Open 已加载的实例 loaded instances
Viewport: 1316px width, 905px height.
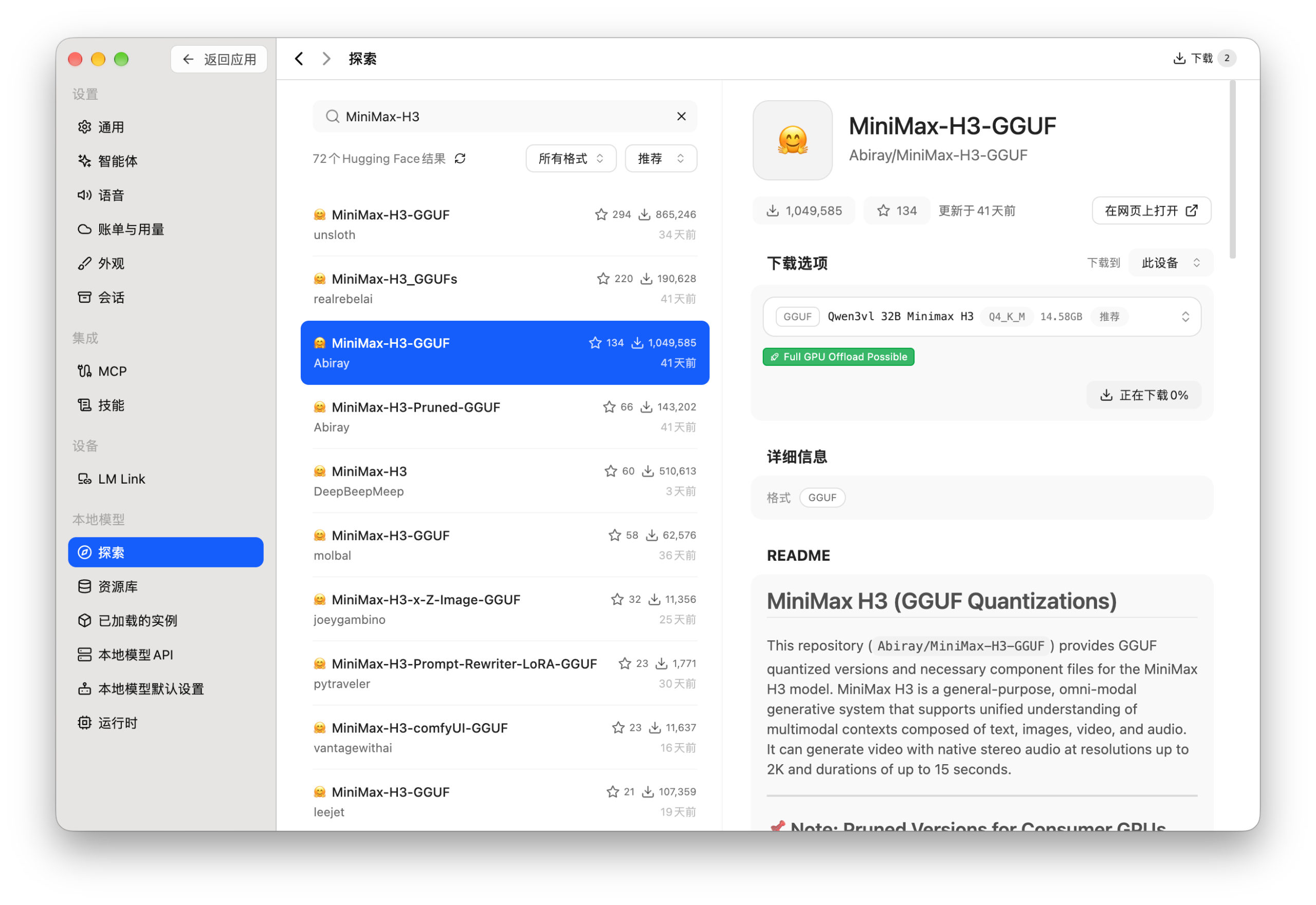point(165,620)
